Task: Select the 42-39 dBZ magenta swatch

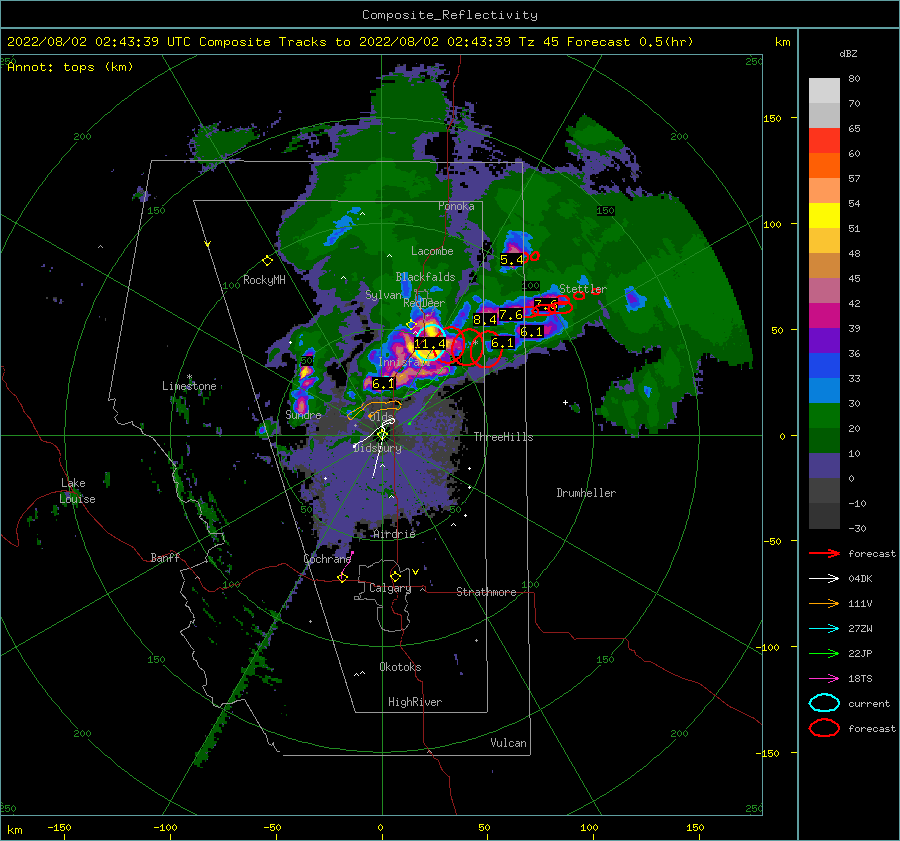Action: 824,316
